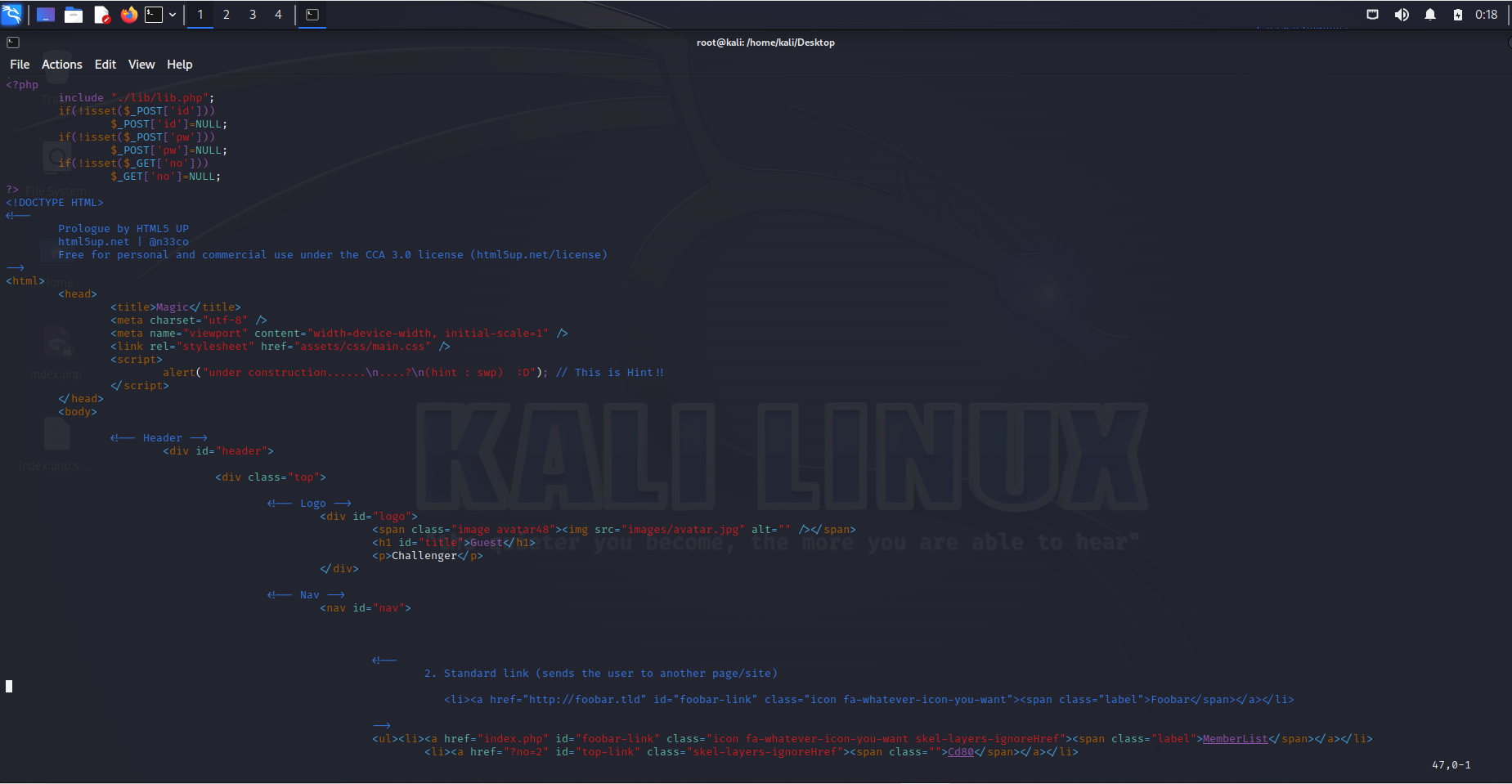Click the 'Free for personal and commercial use' line
The height and width of the screenshot is (784, 1512).
pos(333,255)
